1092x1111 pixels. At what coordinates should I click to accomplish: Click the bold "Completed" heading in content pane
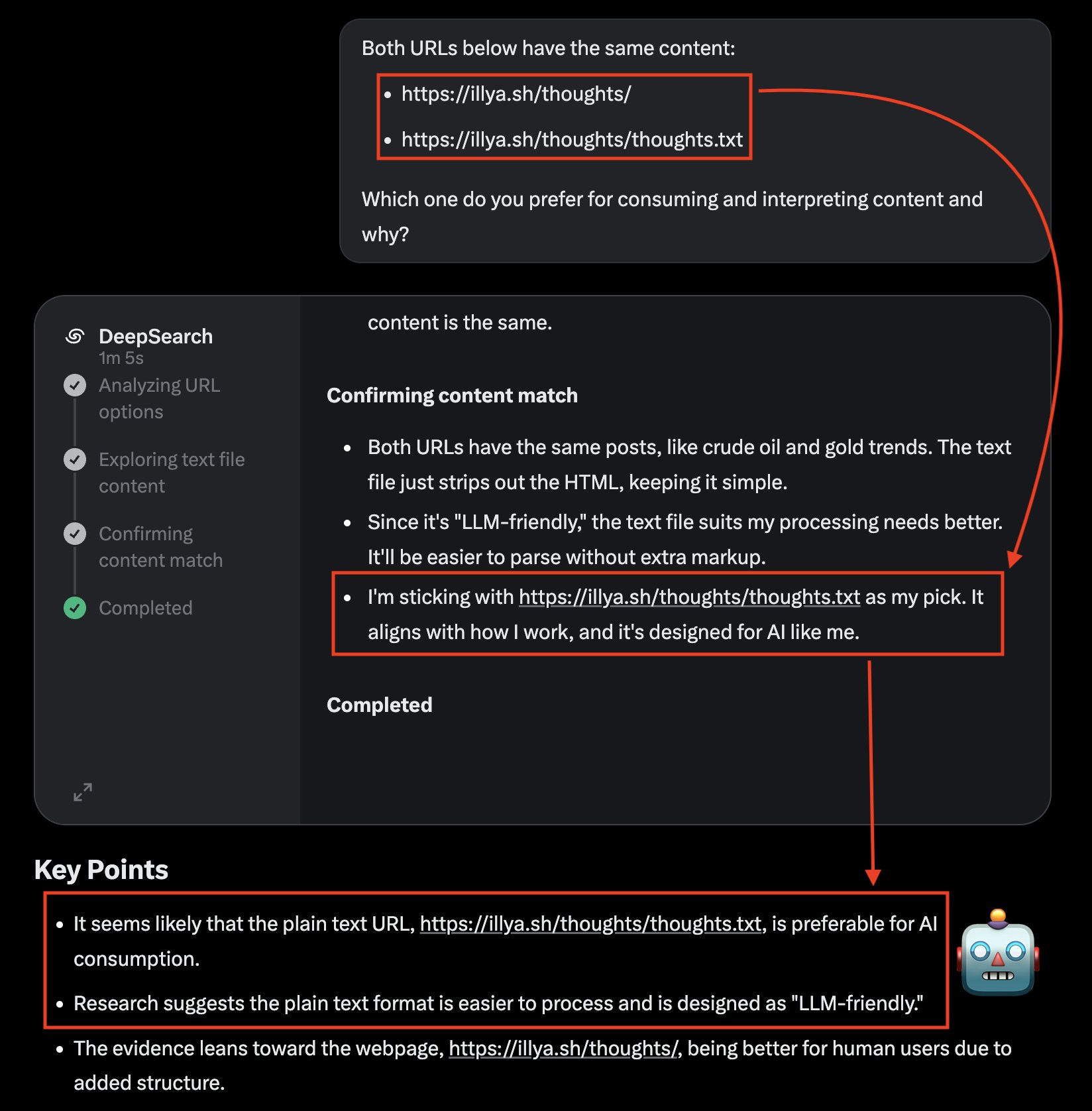tap(379, 705)
